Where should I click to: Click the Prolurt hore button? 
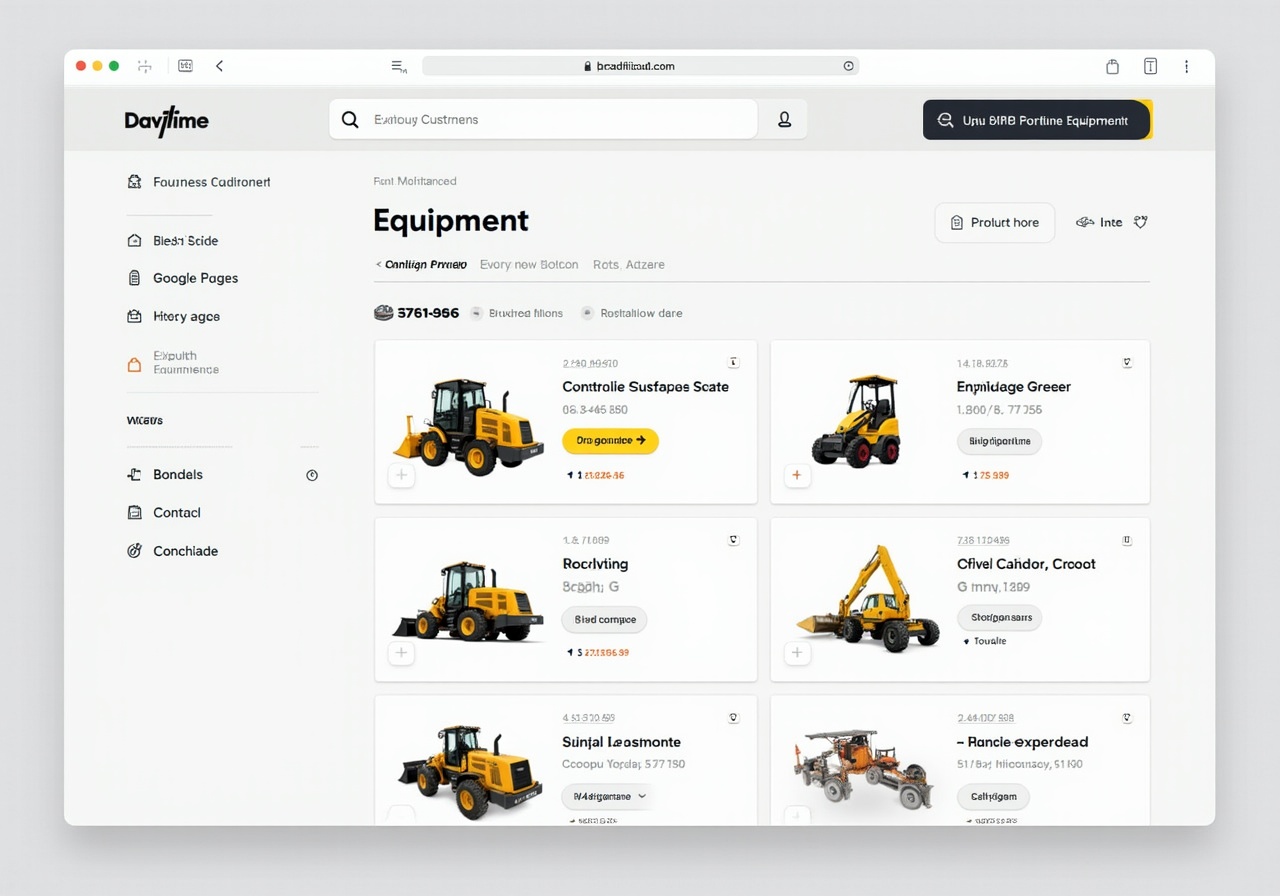pyautogui.click(x=994, y=223)
